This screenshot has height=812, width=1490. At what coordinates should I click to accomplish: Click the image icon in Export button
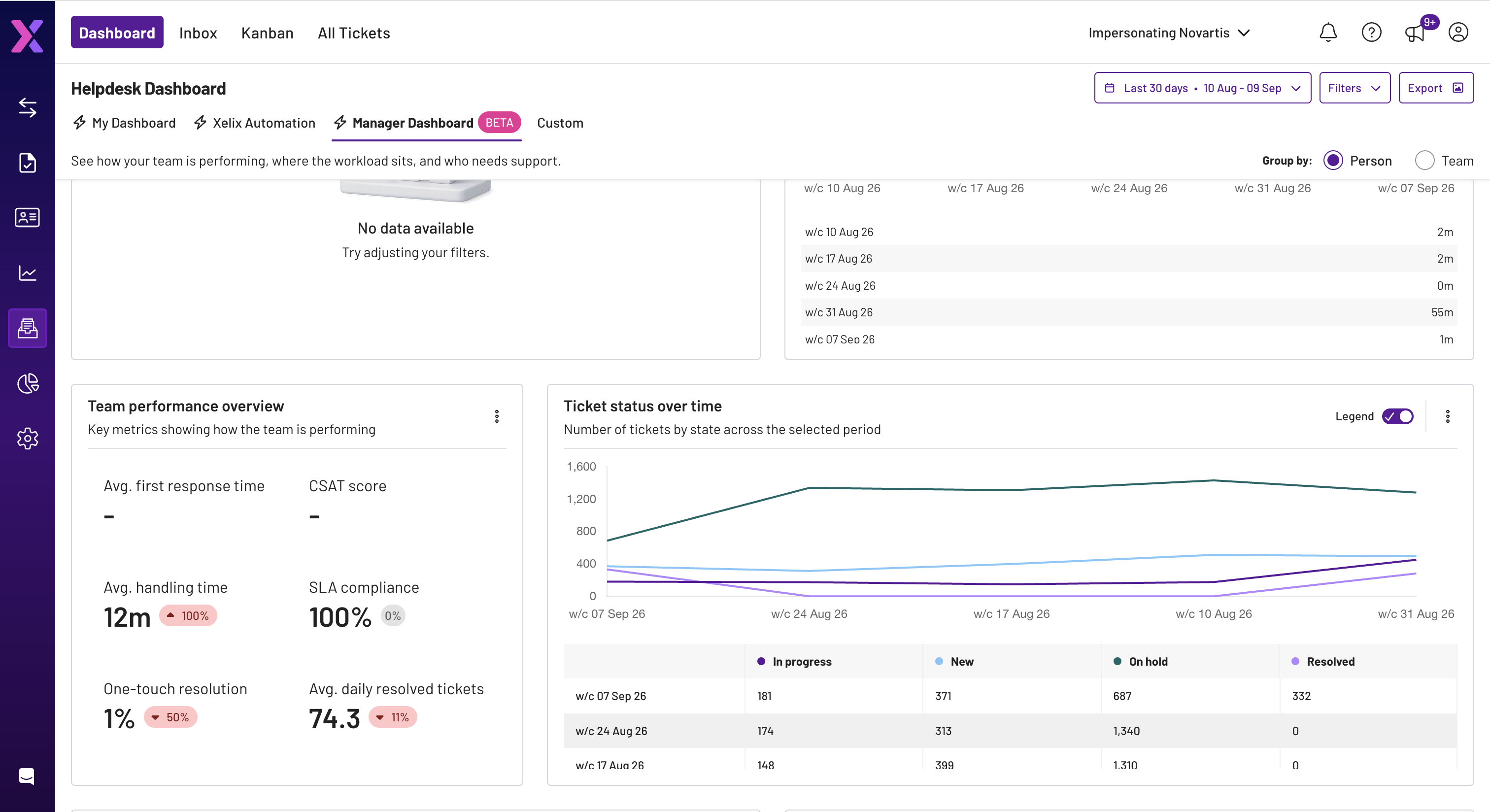(1458, 88)
